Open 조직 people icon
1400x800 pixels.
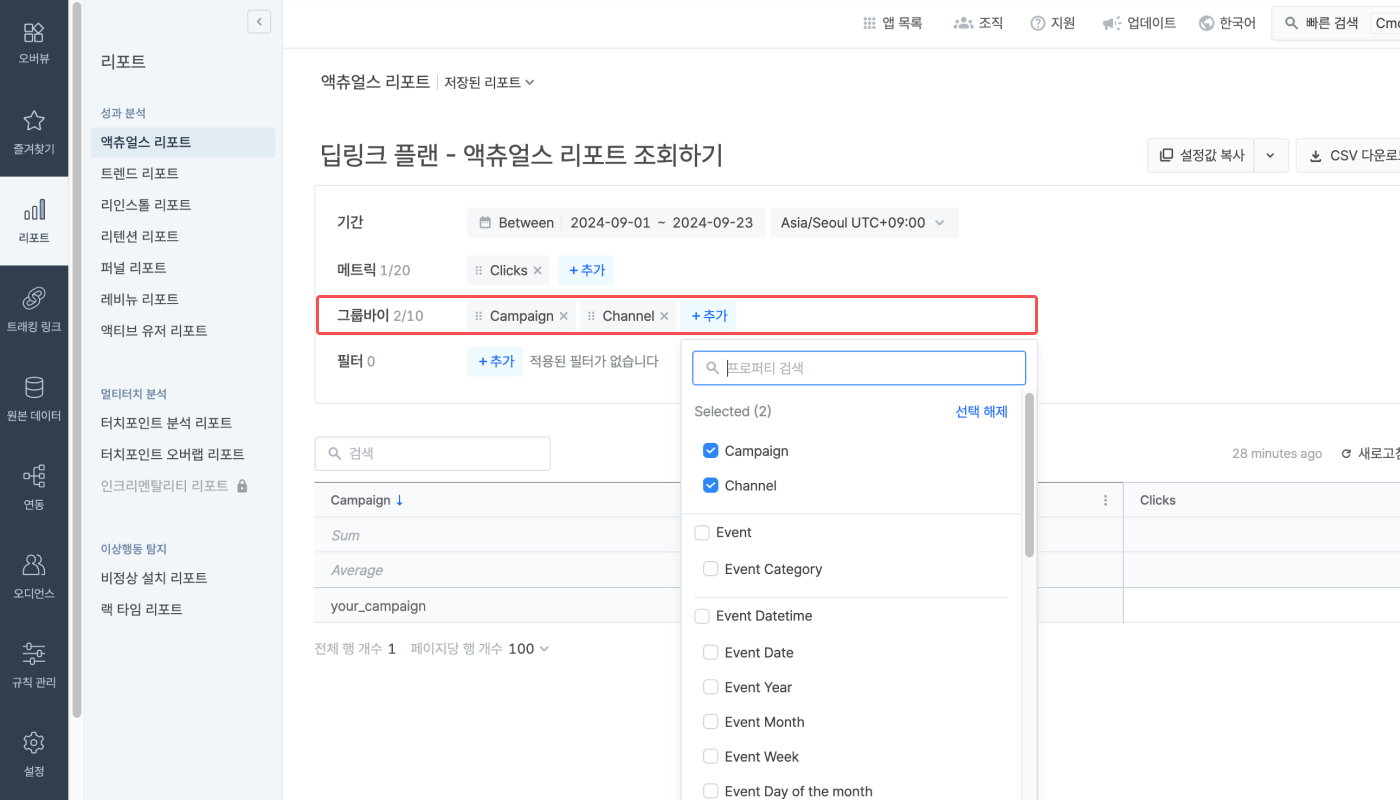[963, 23]
